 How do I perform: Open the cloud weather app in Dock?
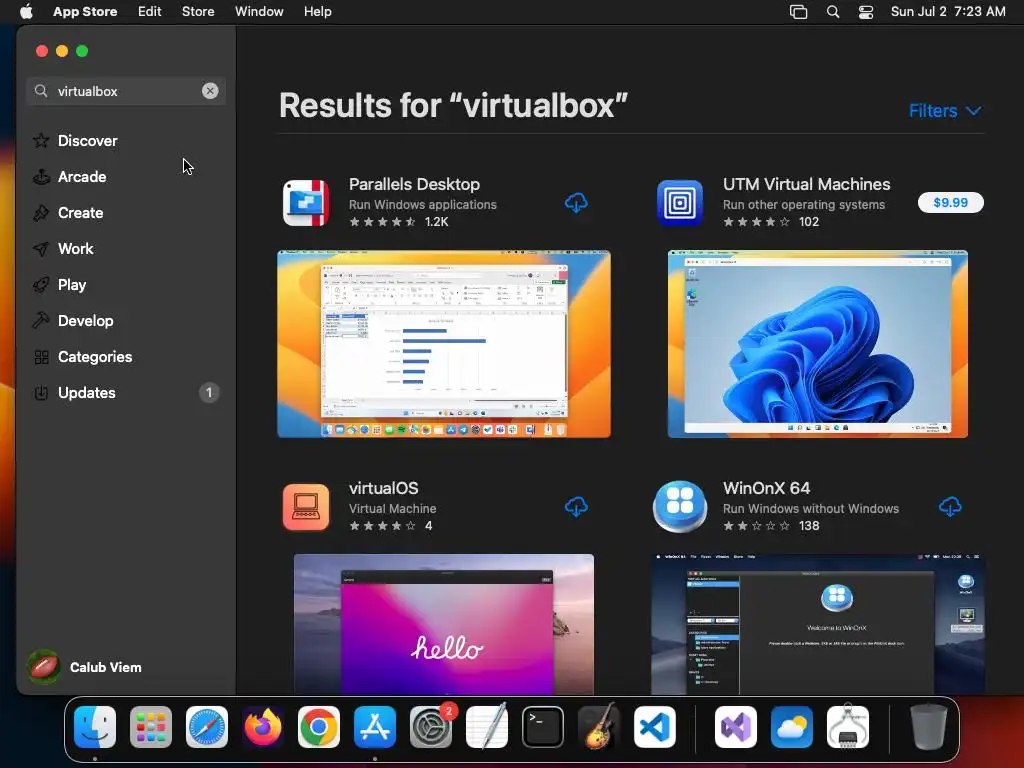point(792,727)
